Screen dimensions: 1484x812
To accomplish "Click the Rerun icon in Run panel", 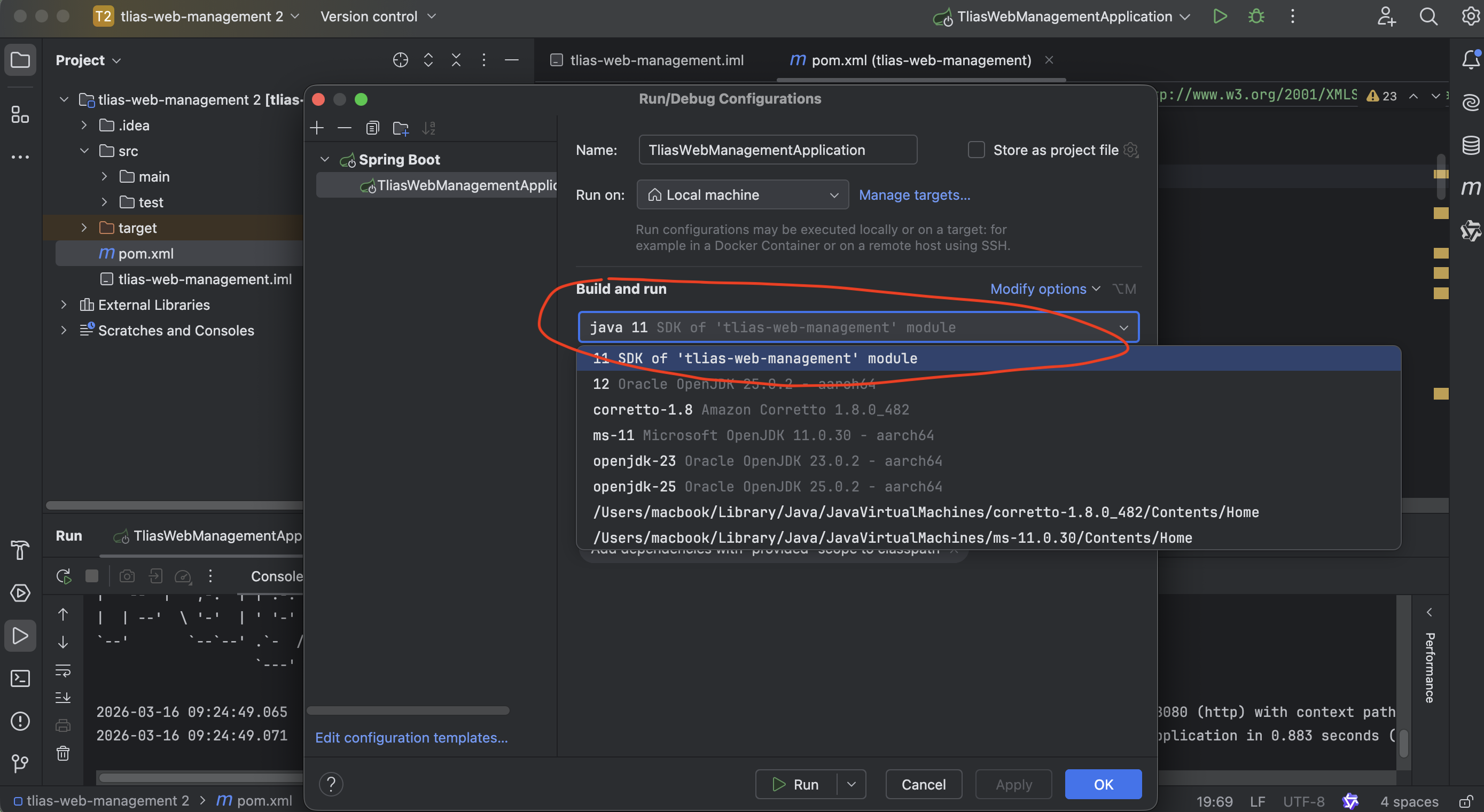I will 64,576.
